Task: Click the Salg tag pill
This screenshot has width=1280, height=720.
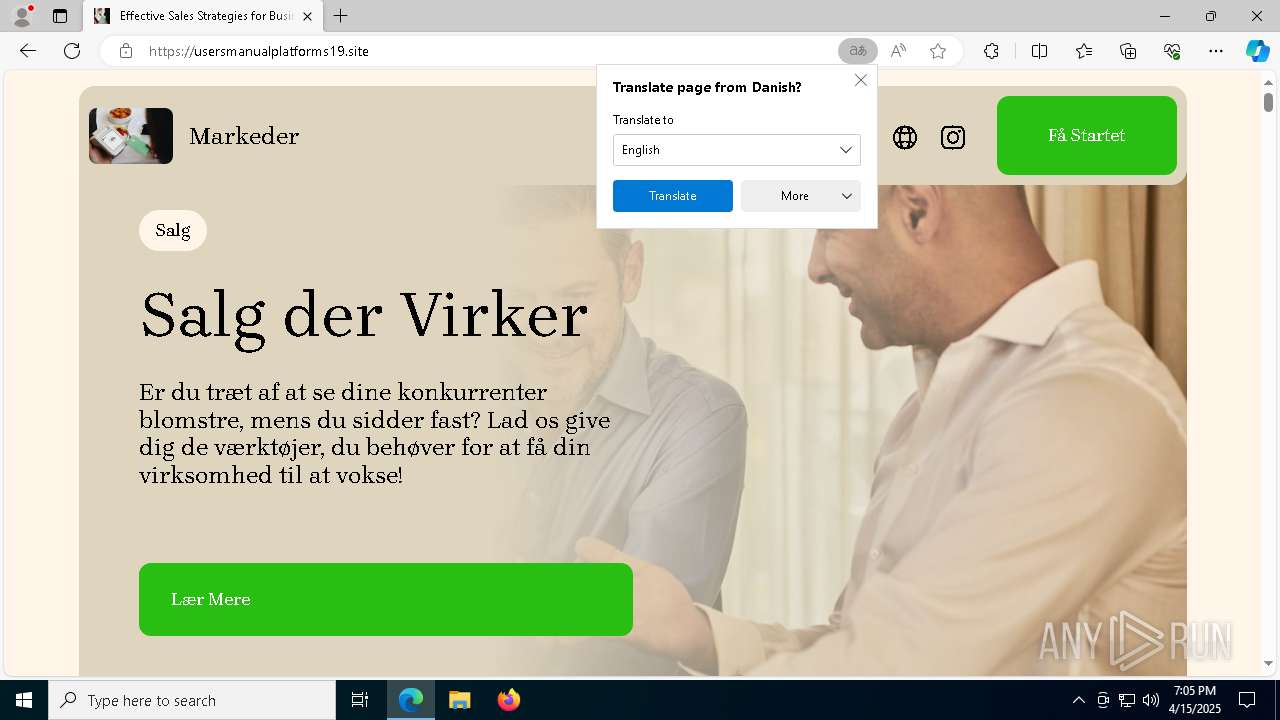Action: pyautogui.click(x=173, y=230)
